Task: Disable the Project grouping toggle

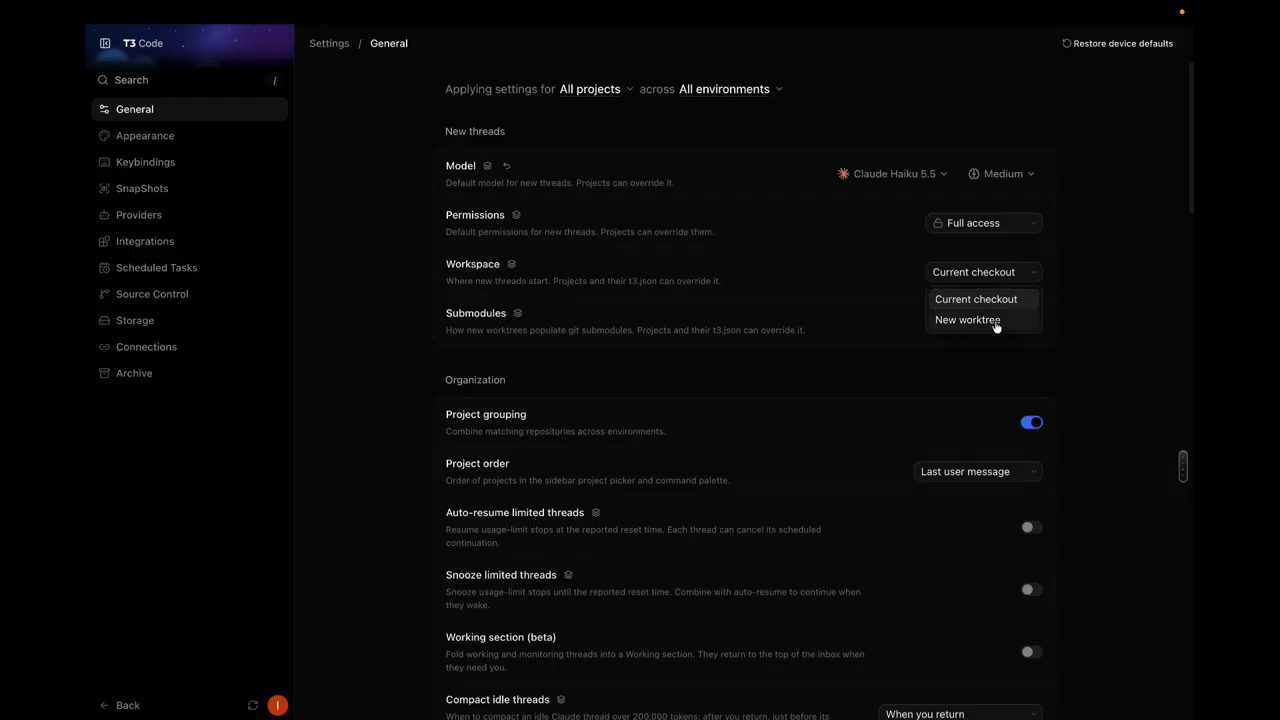Action: click(1031, 422)
